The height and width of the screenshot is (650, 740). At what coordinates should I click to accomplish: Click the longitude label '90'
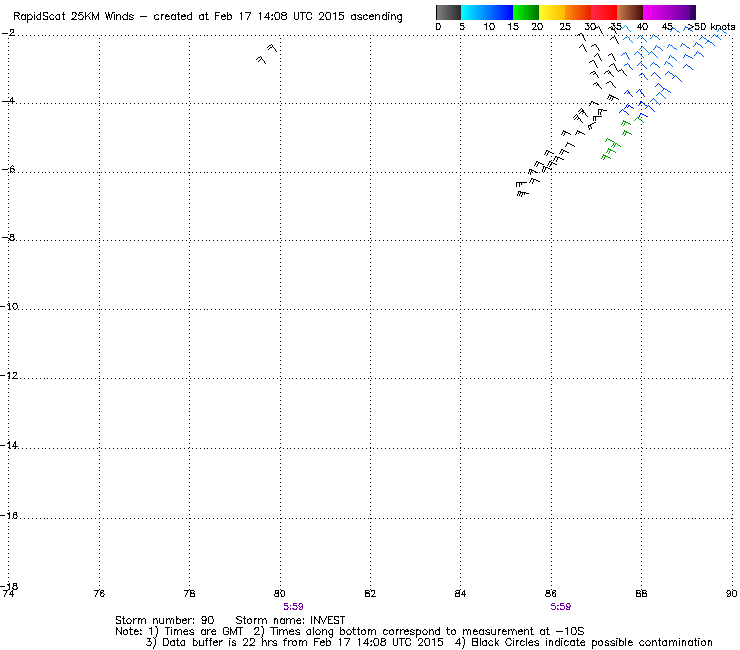pos(731,593)
